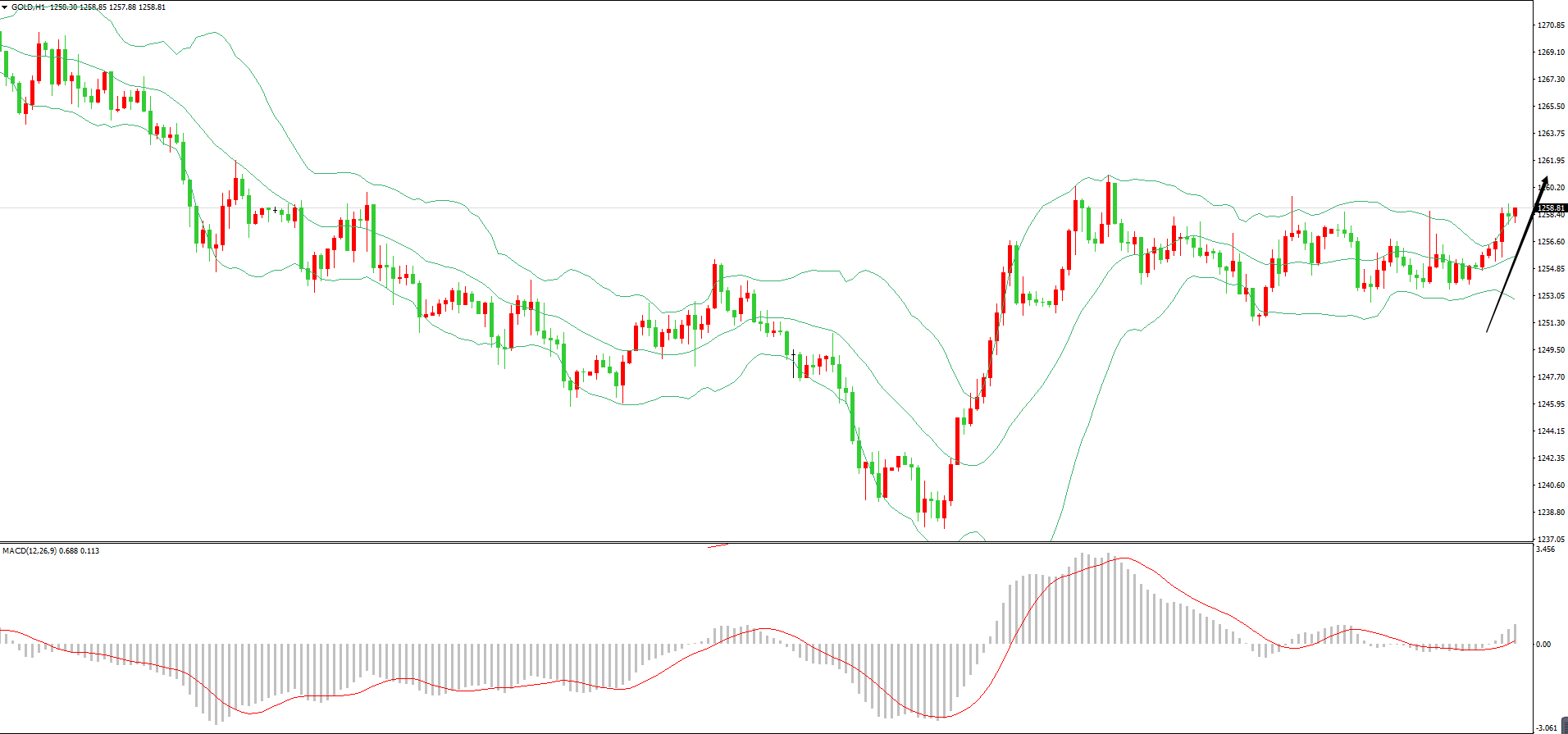The width and height of the screenshot is (1568, 734).
Task: Open the chart dropdown arrow beside GOLD,H1
Action: 5,7
